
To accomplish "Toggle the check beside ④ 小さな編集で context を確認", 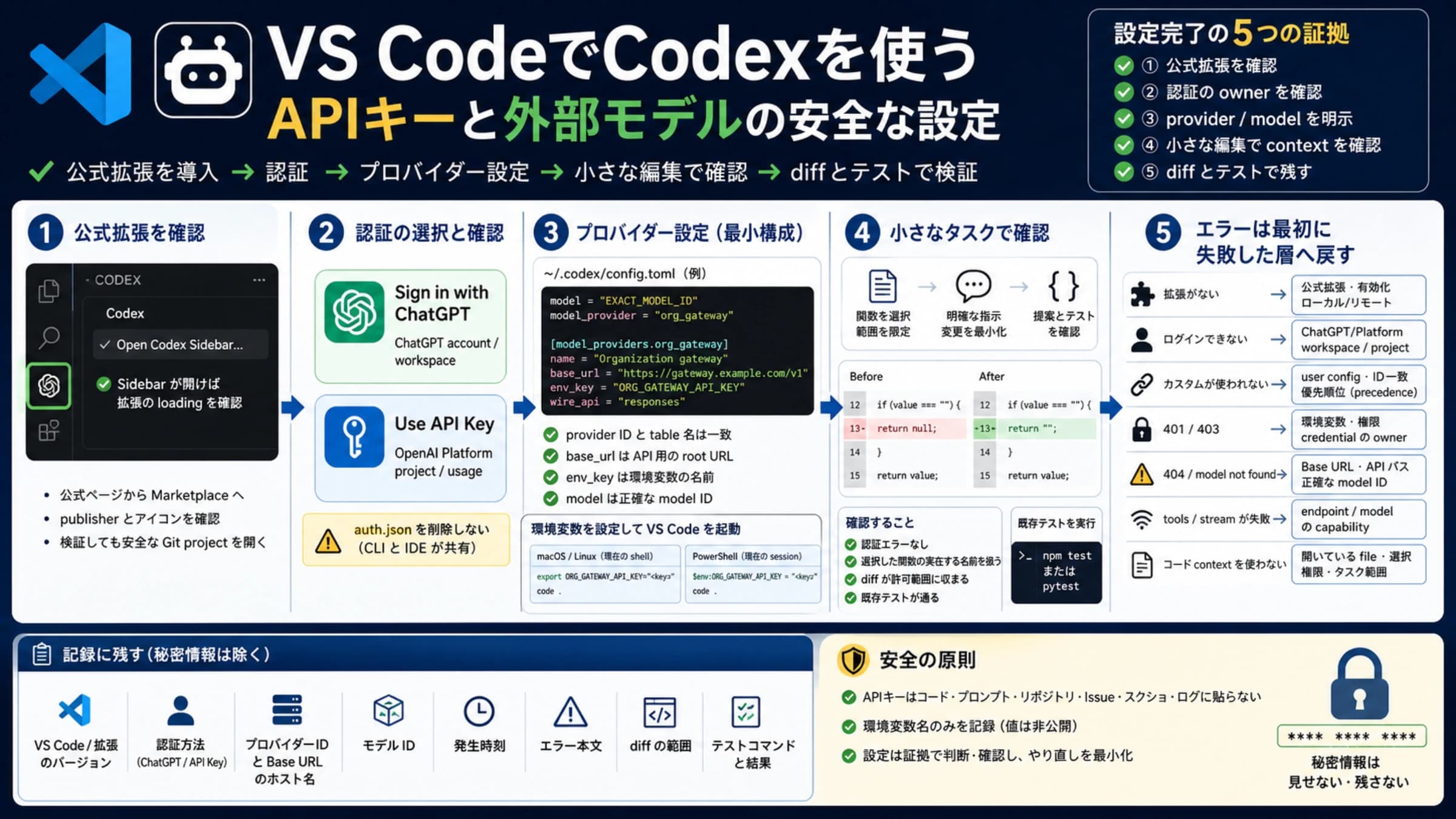I will click(x=1124, y=146).
